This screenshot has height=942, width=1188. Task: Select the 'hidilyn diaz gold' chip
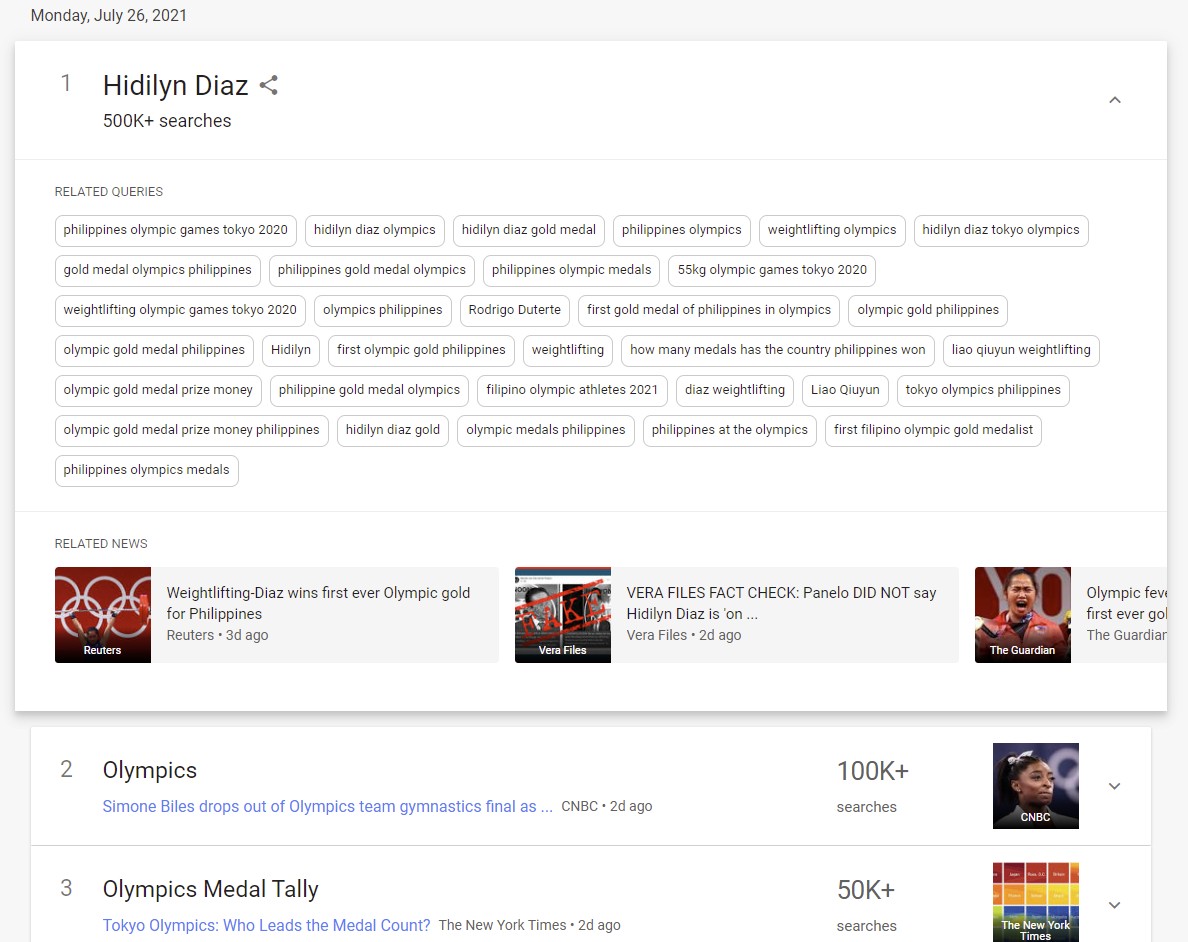[x=393, y=431]
